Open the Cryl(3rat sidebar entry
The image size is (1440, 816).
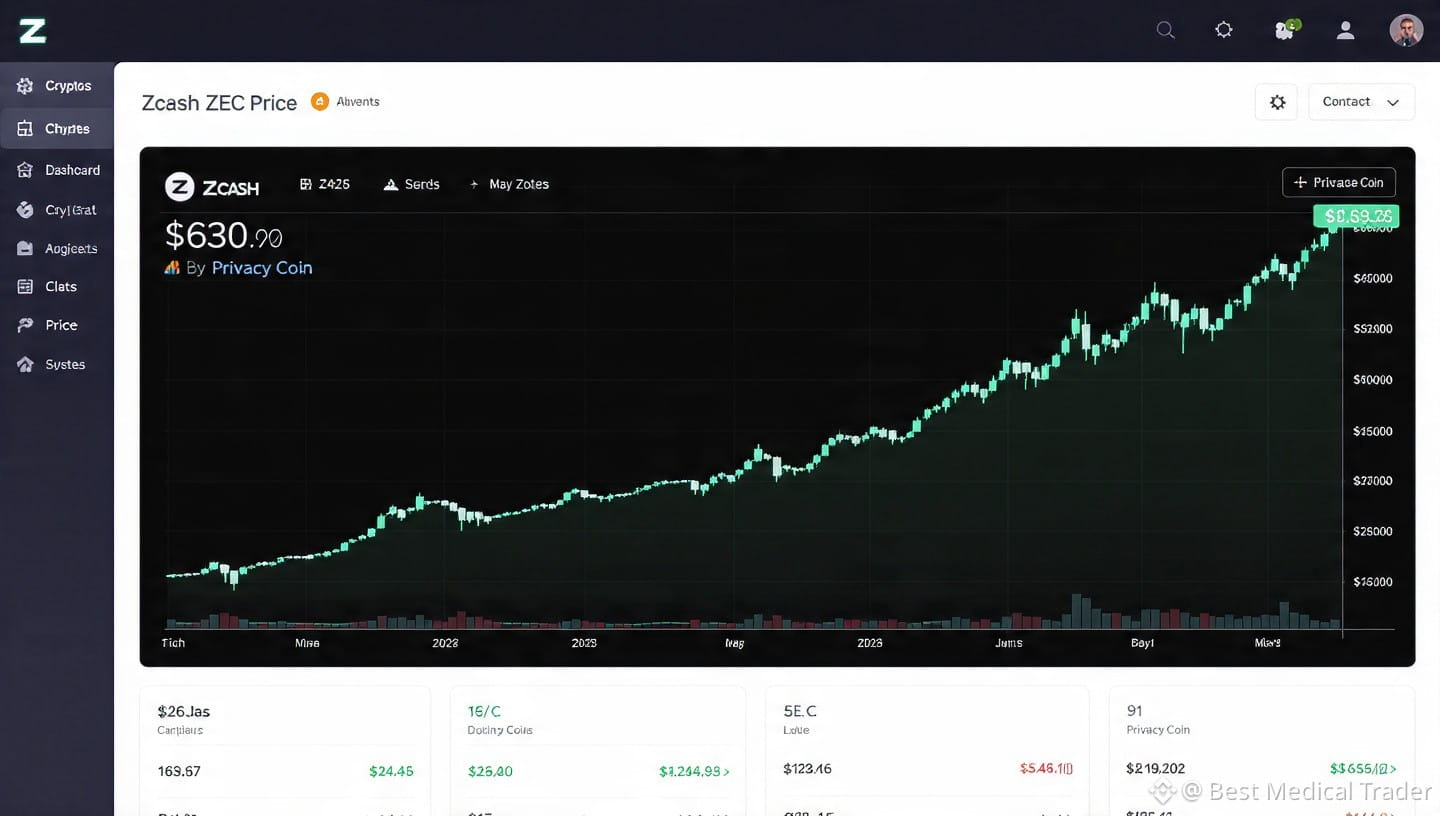(x=57, y=210)
